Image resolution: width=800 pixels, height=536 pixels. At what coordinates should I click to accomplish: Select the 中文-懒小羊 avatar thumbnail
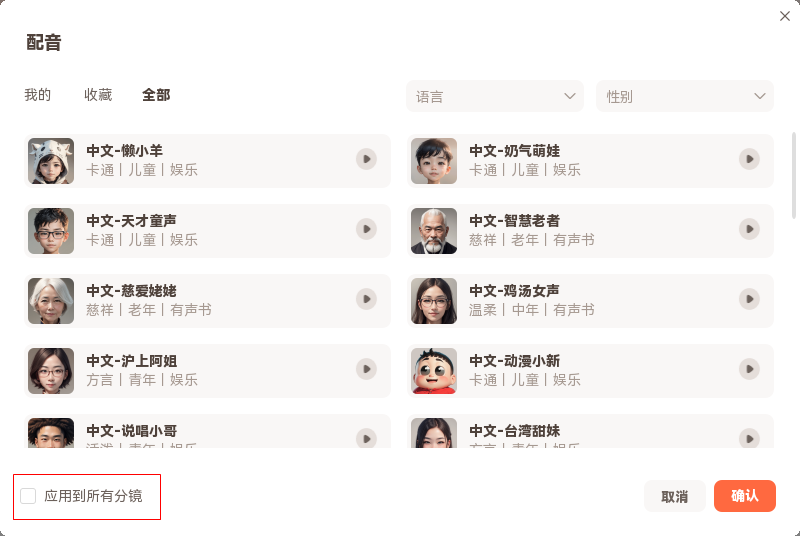(51, 160)
